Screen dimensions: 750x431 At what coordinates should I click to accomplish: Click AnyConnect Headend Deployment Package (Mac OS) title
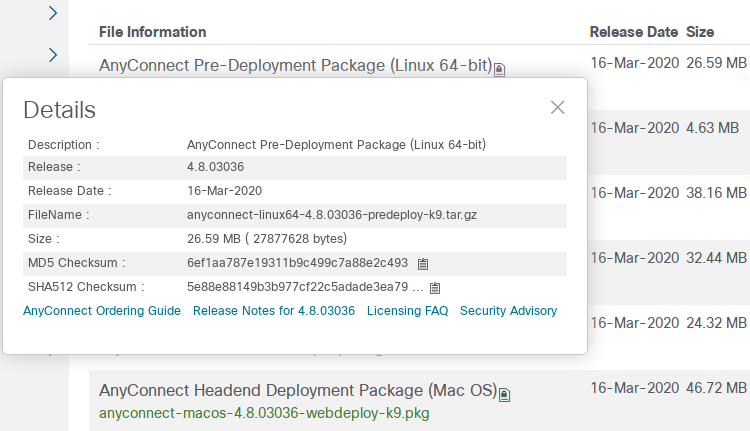(298, 390)
